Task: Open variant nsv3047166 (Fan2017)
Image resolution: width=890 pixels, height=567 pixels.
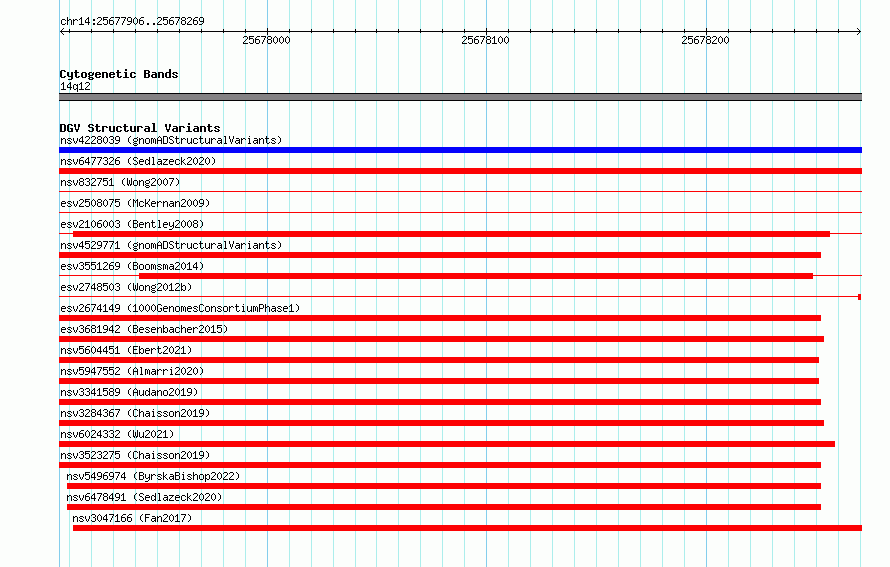Action: 132,518
